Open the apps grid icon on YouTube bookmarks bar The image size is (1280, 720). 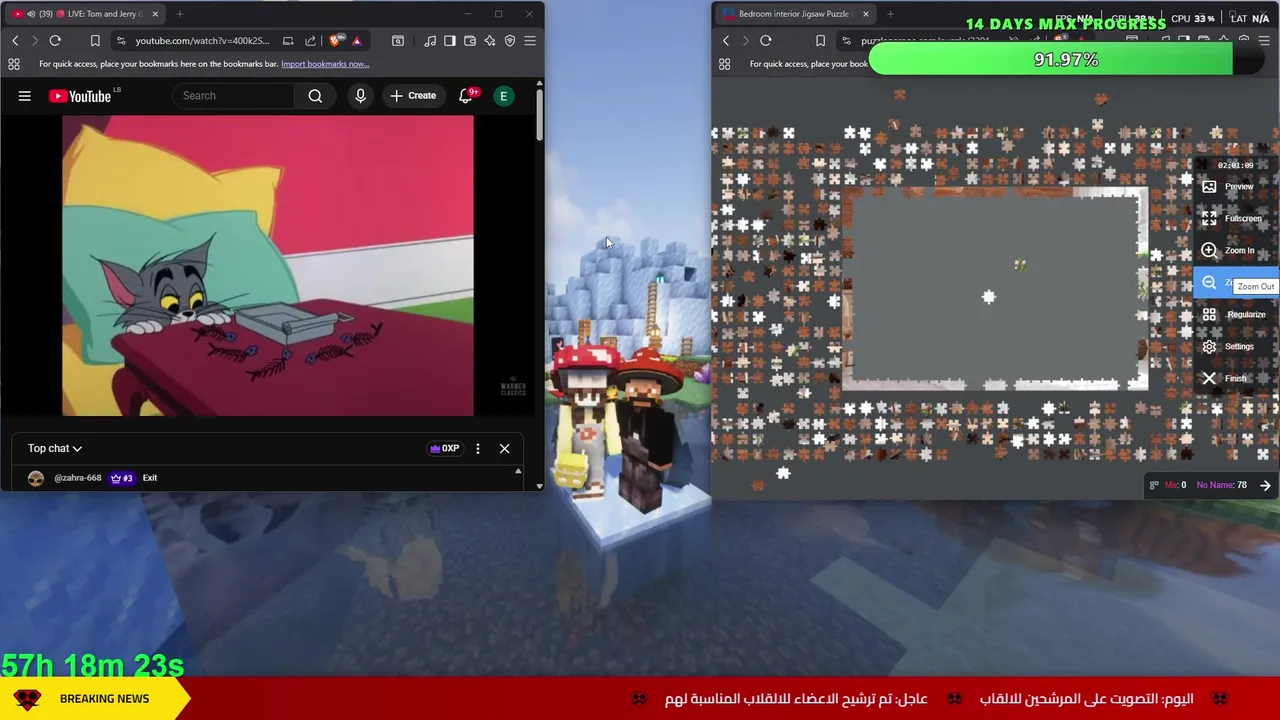[x=14, y=64]
